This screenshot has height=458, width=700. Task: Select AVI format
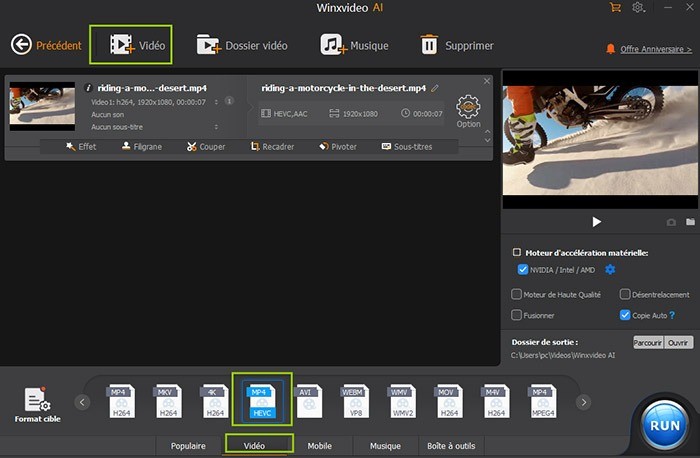309,401
